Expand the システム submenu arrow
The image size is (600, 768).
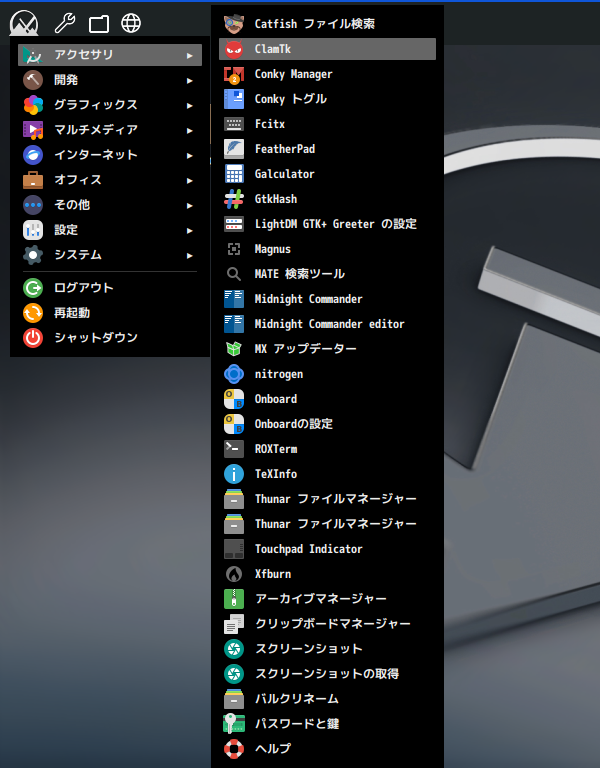pyautogui.click(x=190, y=255)
